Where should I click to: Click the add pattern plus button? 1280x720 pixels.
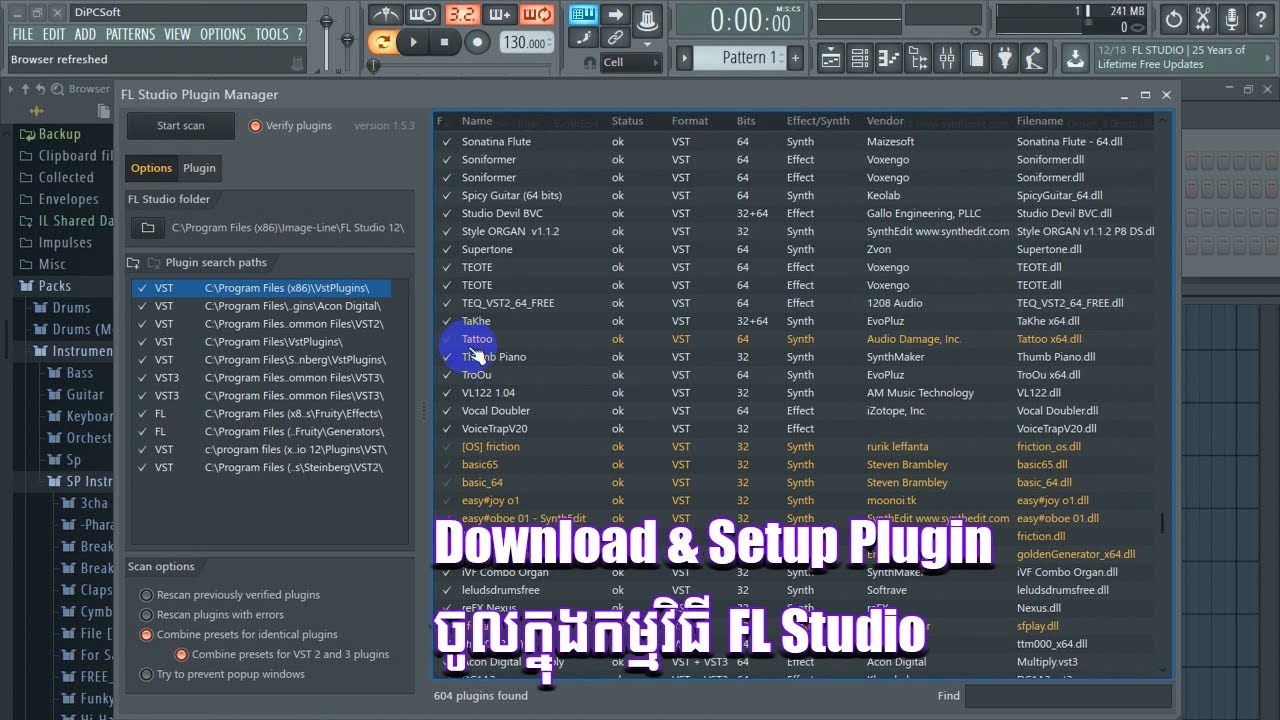click(796, 58)
